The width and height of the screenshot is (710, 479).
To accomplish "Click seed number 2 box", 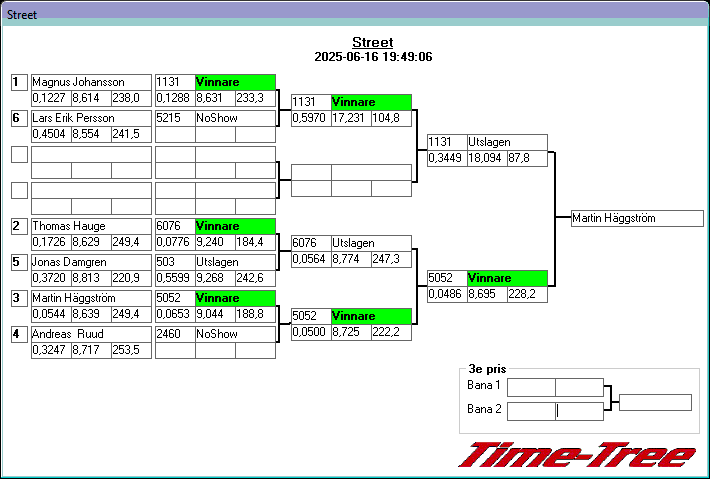I will point(19,226).
